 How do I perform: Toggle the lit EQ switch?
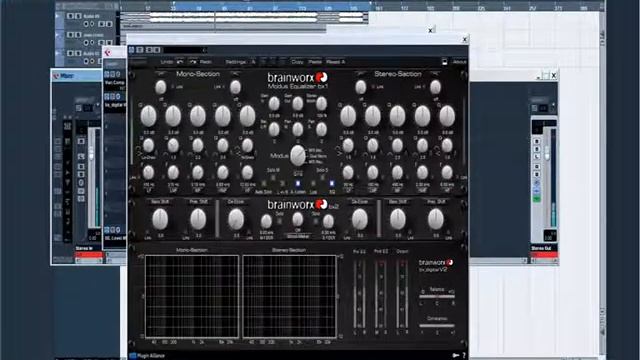point(332,184)
